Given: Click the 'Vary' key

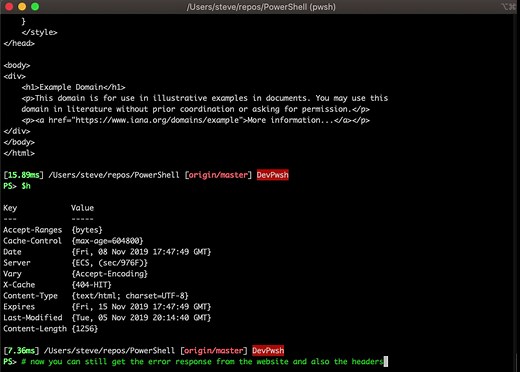Looking at the screenshot, I should pyautogui.click(x=12, y=274).
